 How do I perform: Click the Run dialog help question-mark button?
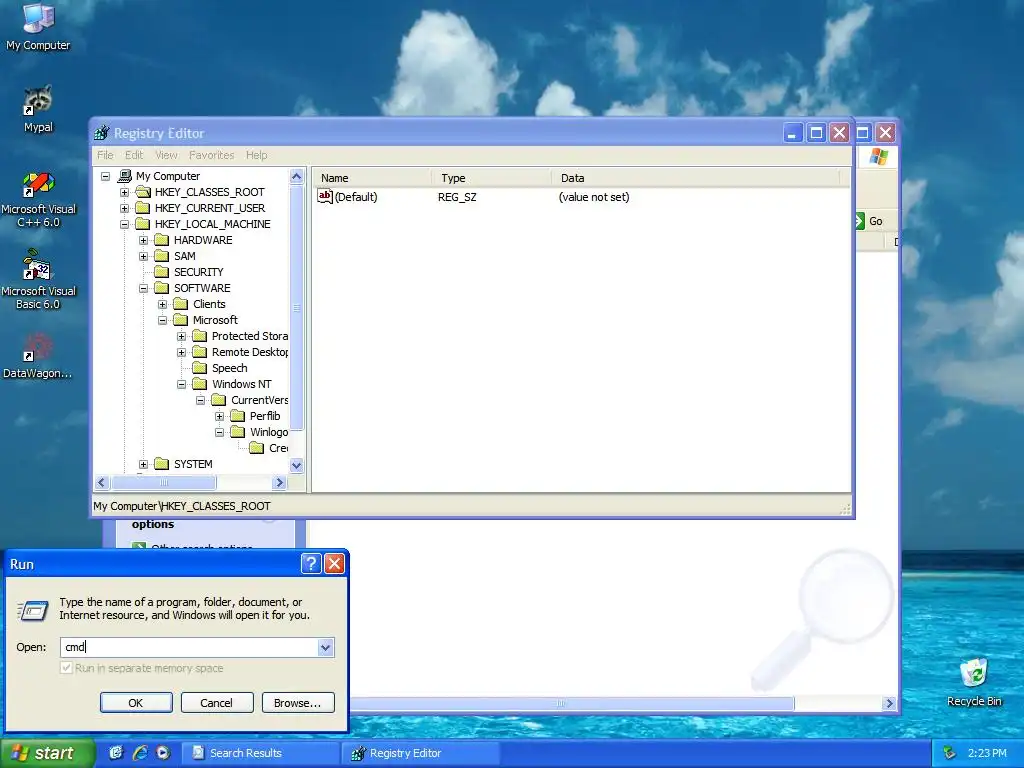click(311, 564)
